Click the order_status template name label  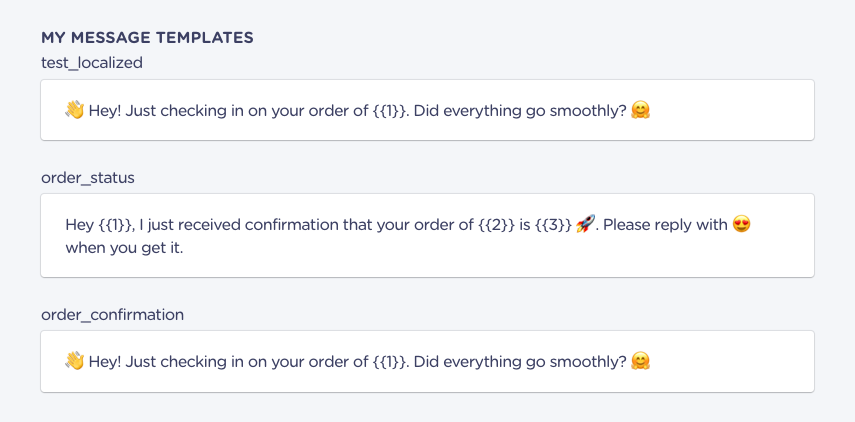88,178
